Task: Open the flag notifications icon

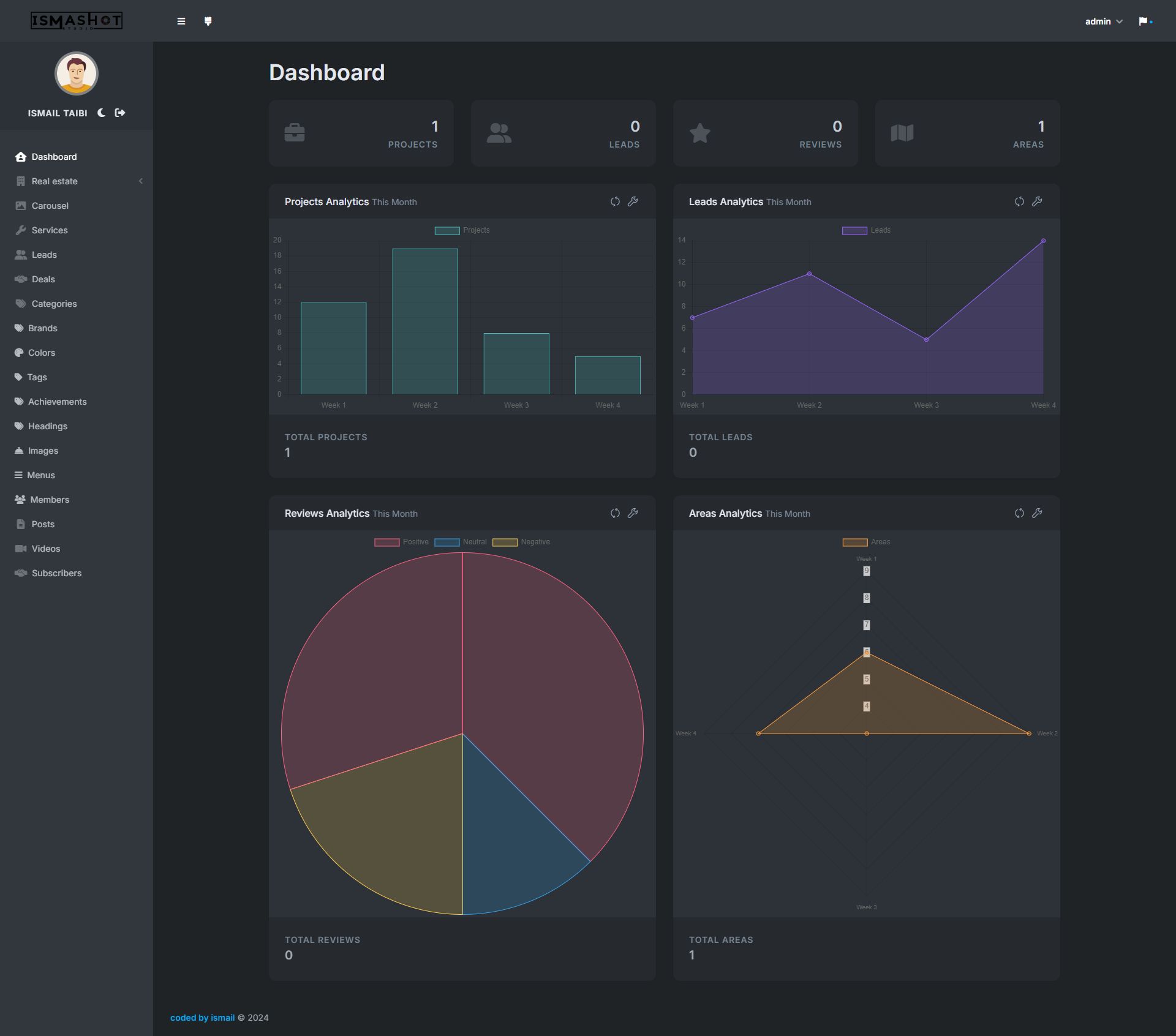Action: (x=1143, y=21)
